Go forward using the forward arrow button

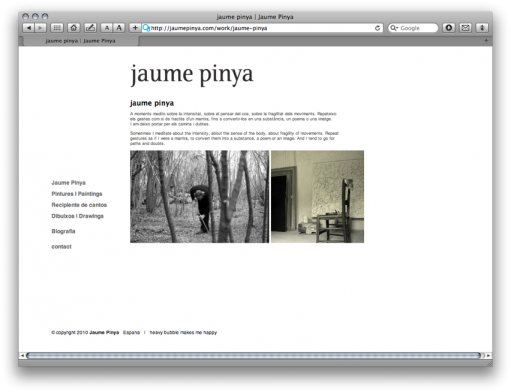click(x=40, y=28)
